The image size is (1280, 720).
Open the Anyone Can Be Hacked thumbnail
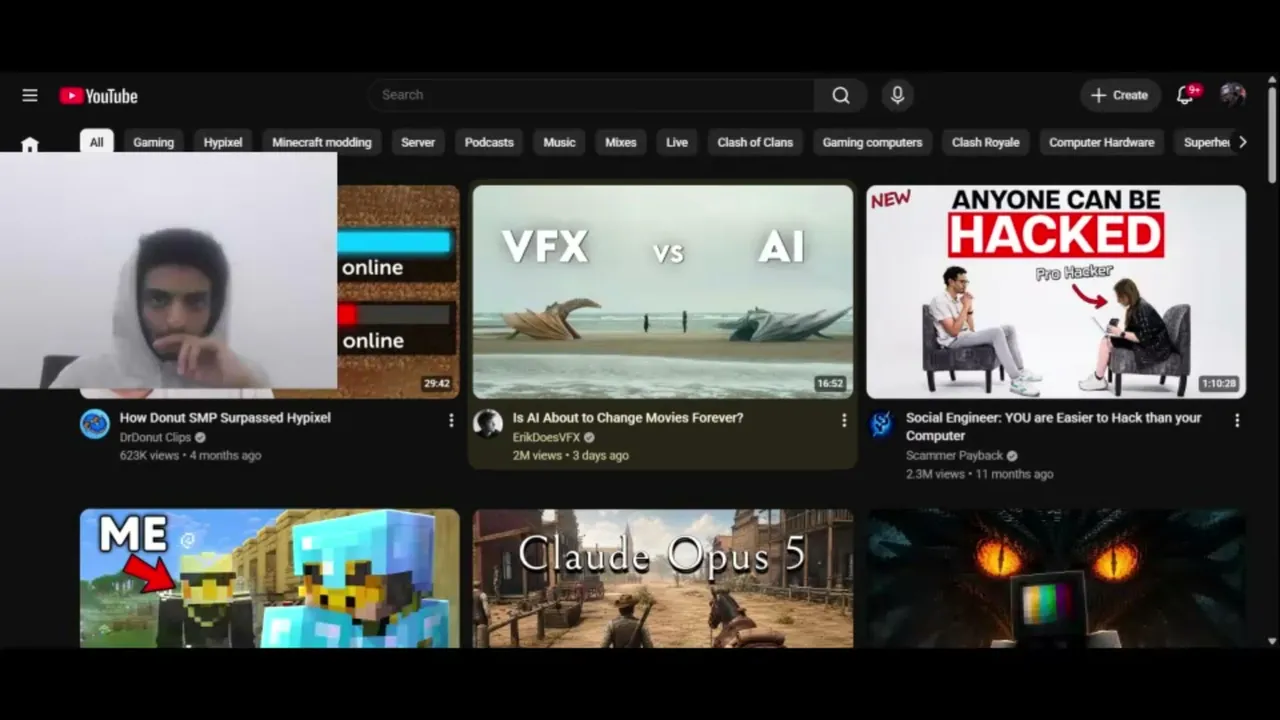[x=1056, y=292]
